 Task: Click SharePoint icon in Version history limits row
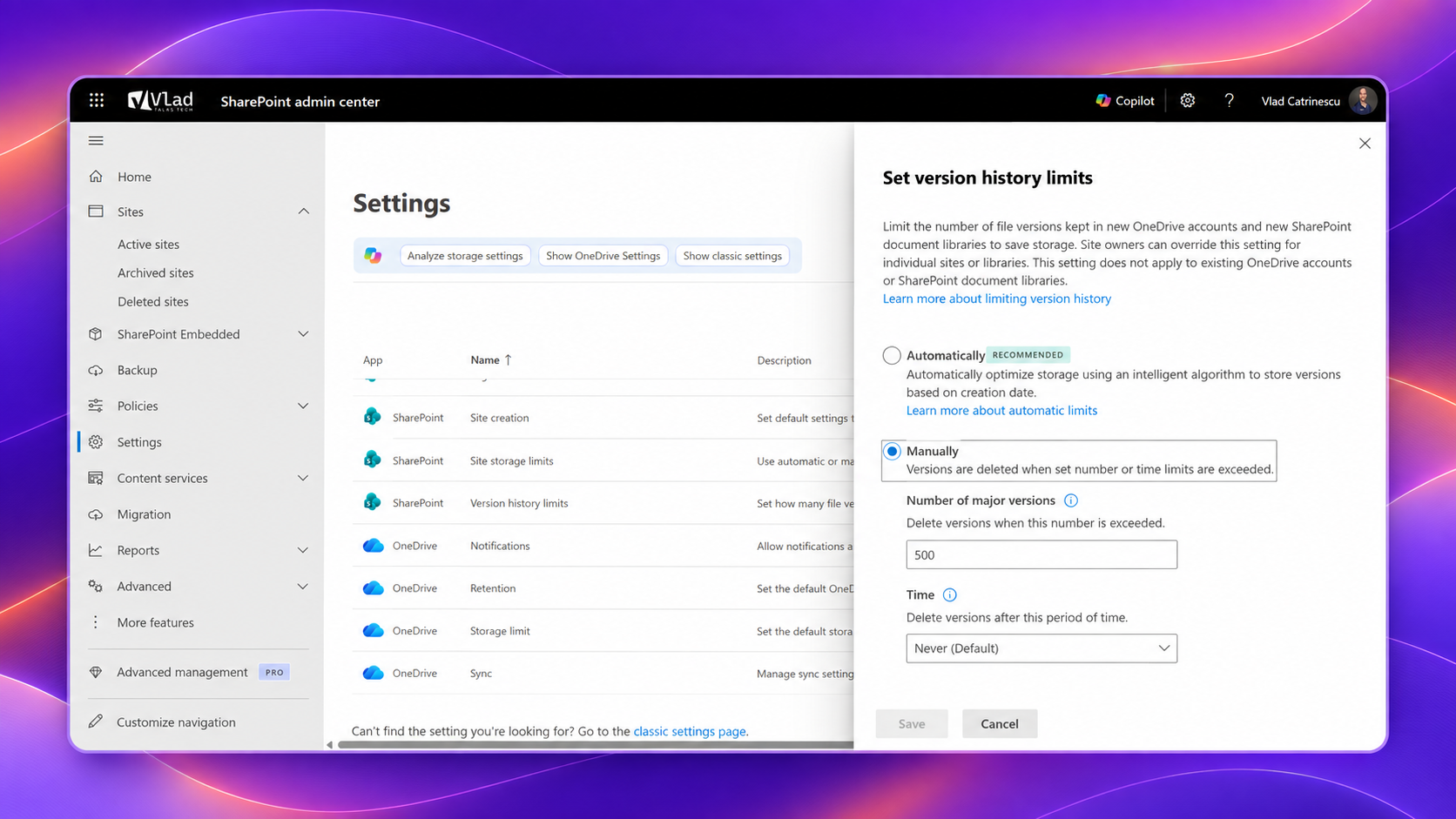(x=373, y=502)
